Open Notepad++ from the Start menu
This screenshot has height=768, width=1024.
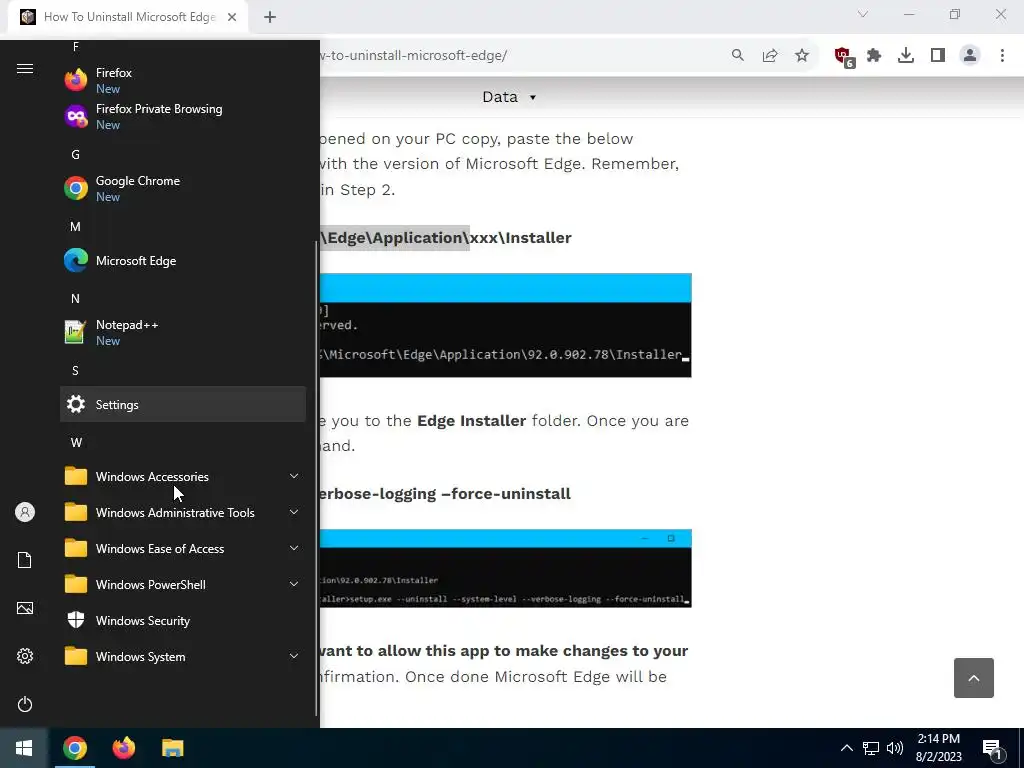coord(183,332)
